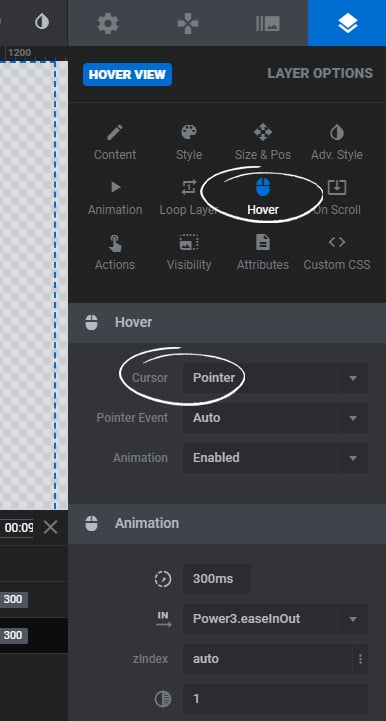Open the Adv. Style section
This screenshot has height=721, width=386.
[337, 143]
